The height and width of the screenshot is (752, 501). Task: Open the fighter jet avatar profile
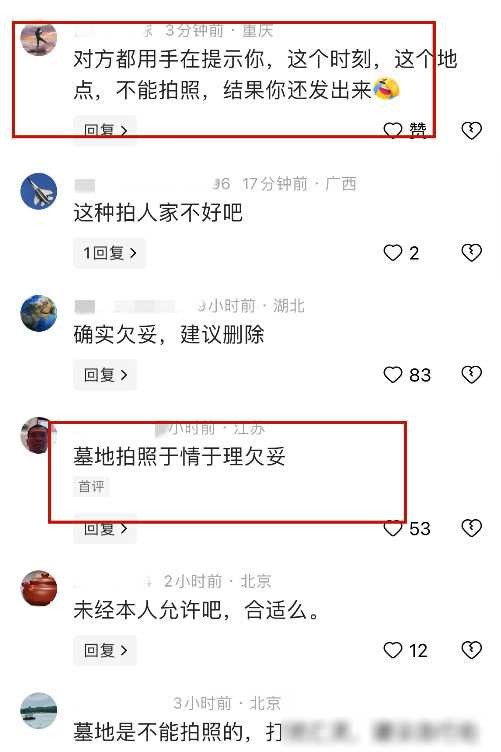[x=39, y=191]
